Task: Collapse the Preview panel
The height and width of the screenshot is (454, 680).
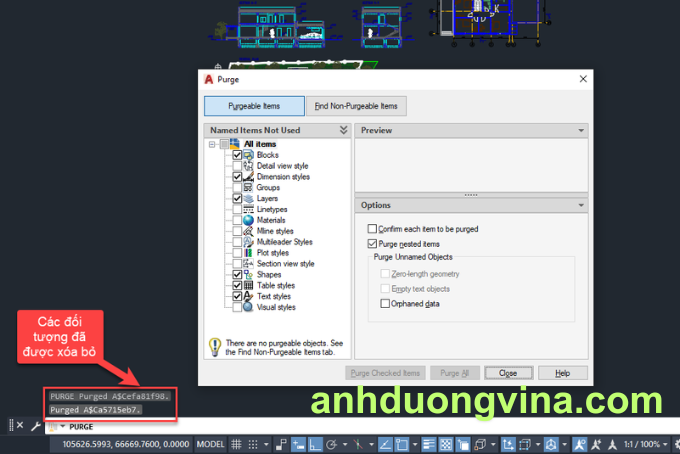Action: (581, 130)
